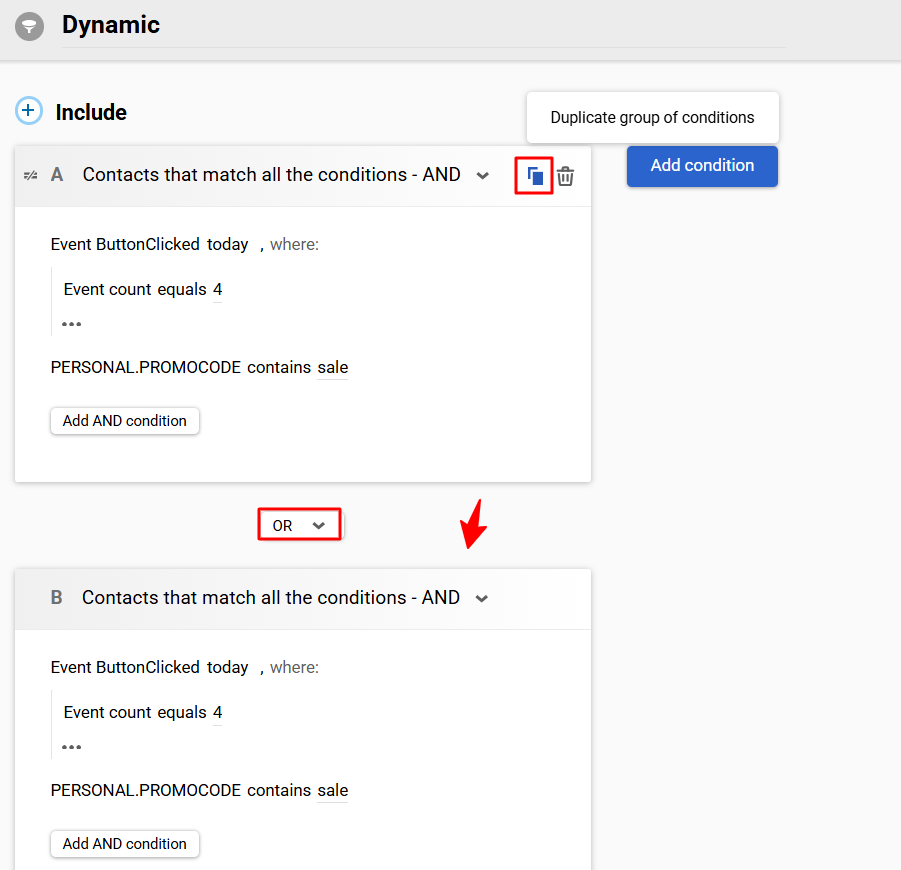
Task: Click the Dynamic segment filter icon
Action: pos(29,26)
